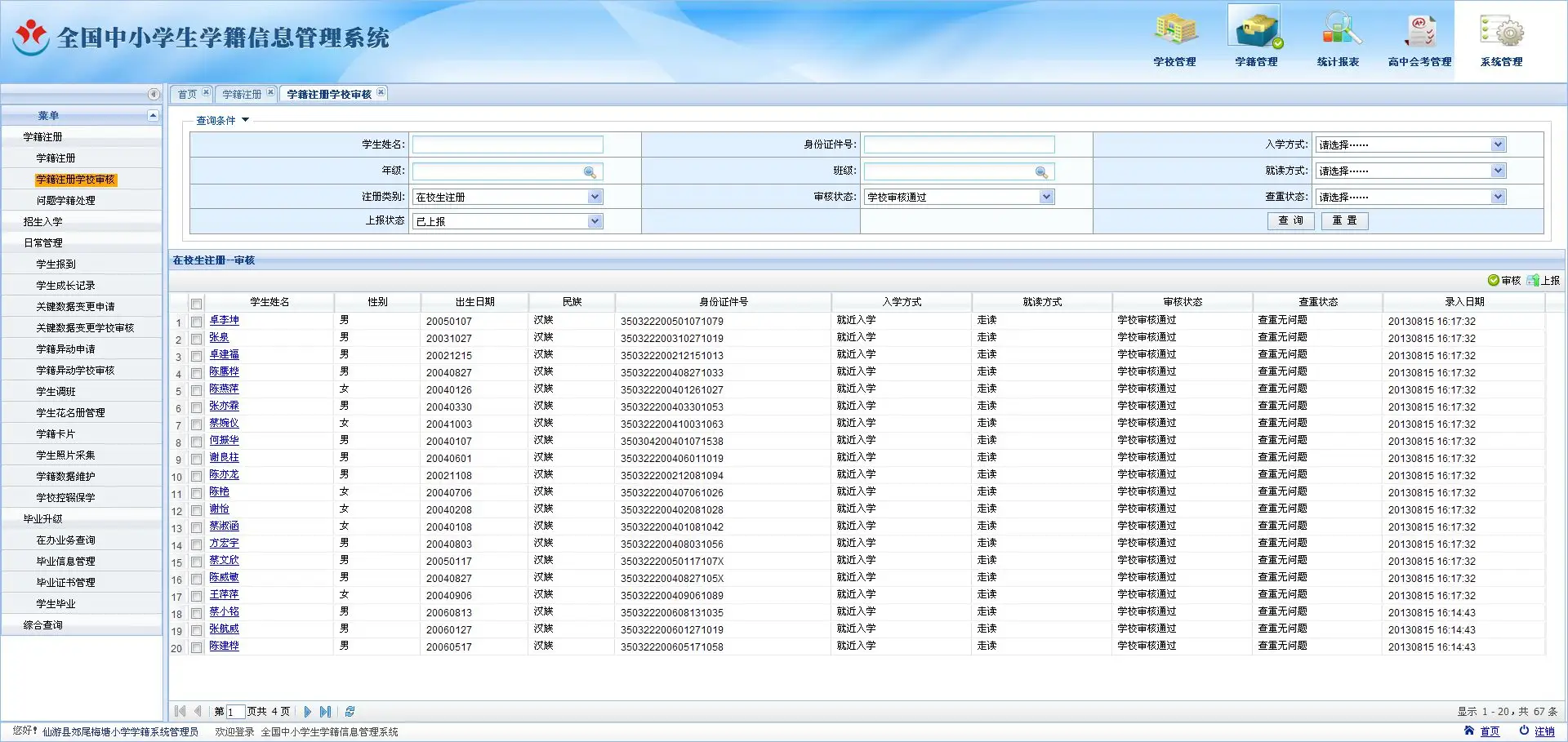Refresh the student table
The width and height of the screenshot is (1568, 742).
pyautogui.click(x=350, y=712)
